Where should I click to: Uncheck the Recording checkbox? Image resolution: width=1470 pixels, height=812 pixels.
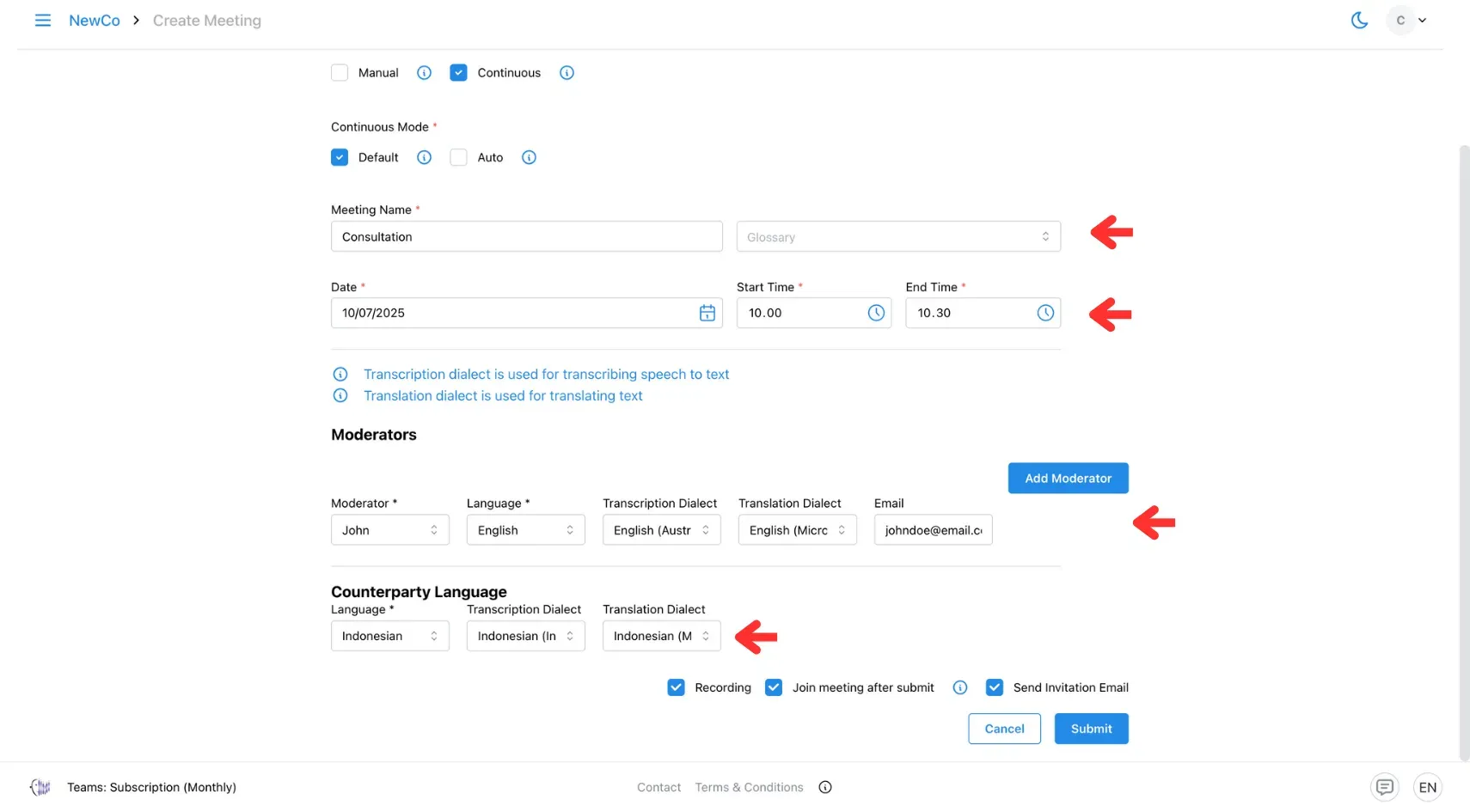click(676, 687)
